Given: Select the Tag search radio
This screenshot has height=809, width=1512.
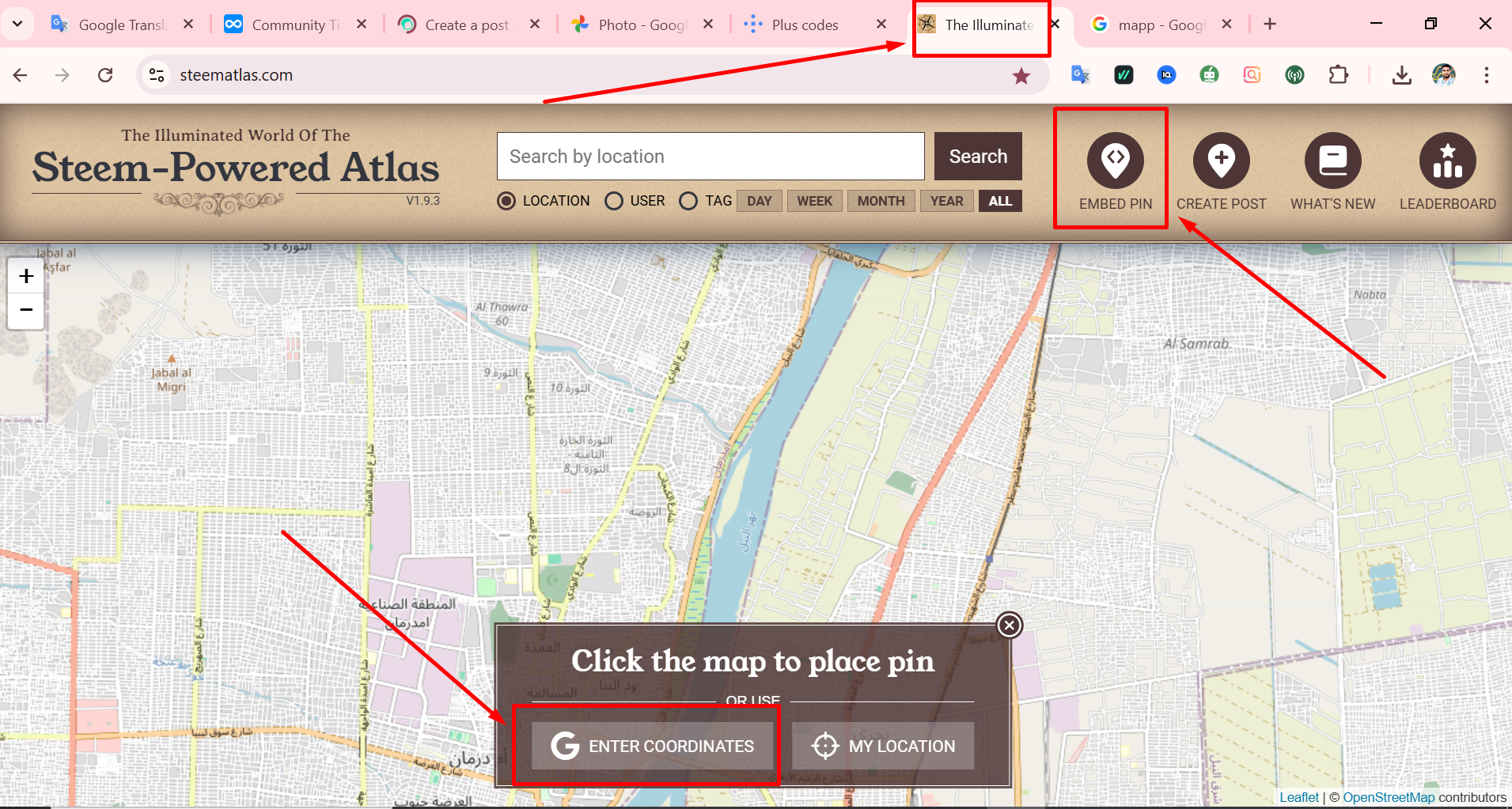Looking at the screenshot, I should pos(688,201).
